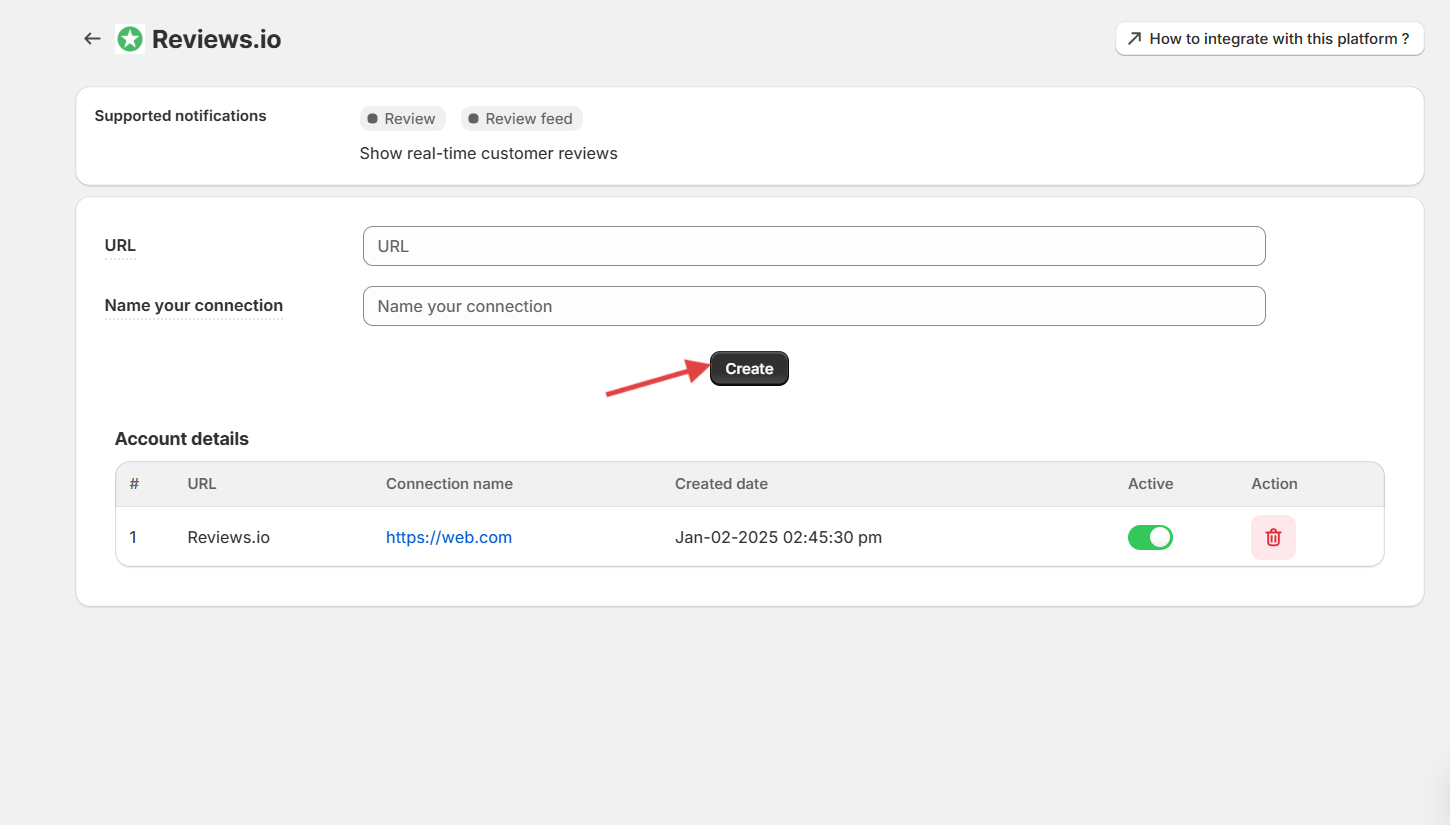Open the https://web.com link

click(x=449, y=537)
